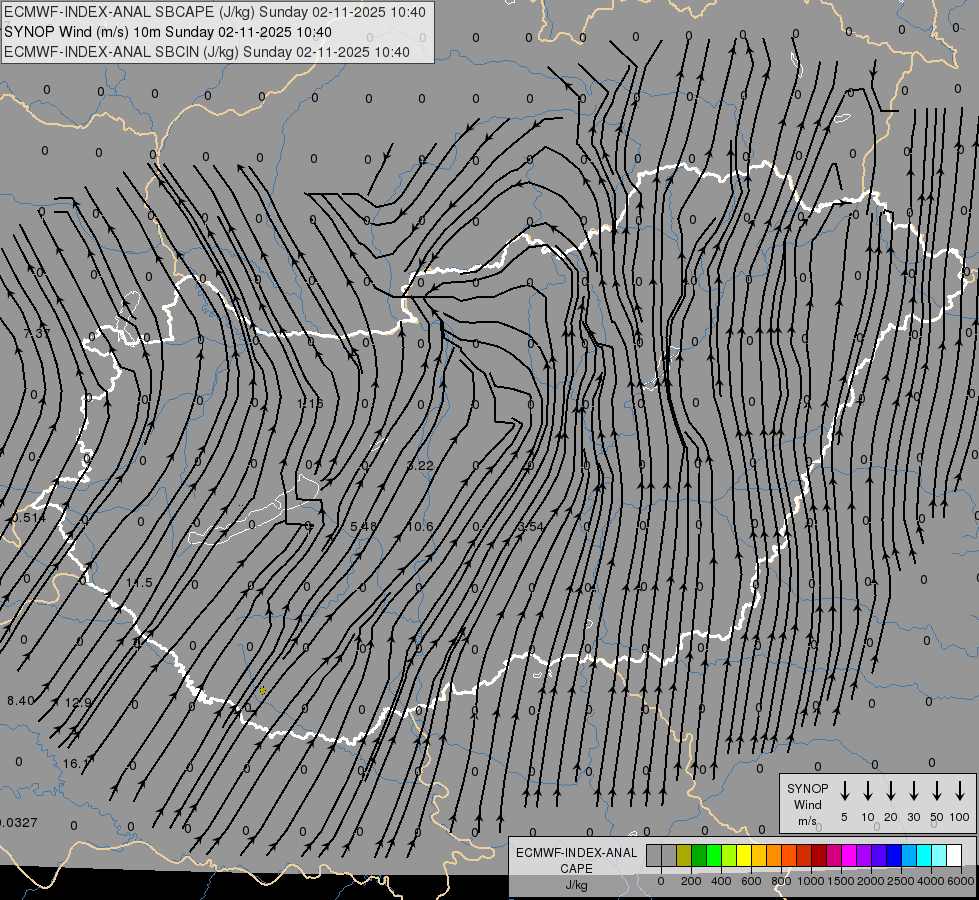Click the wind arrow above the 30 label
Viewport: 979px width, 900px height.
click(x=913, y=791)
